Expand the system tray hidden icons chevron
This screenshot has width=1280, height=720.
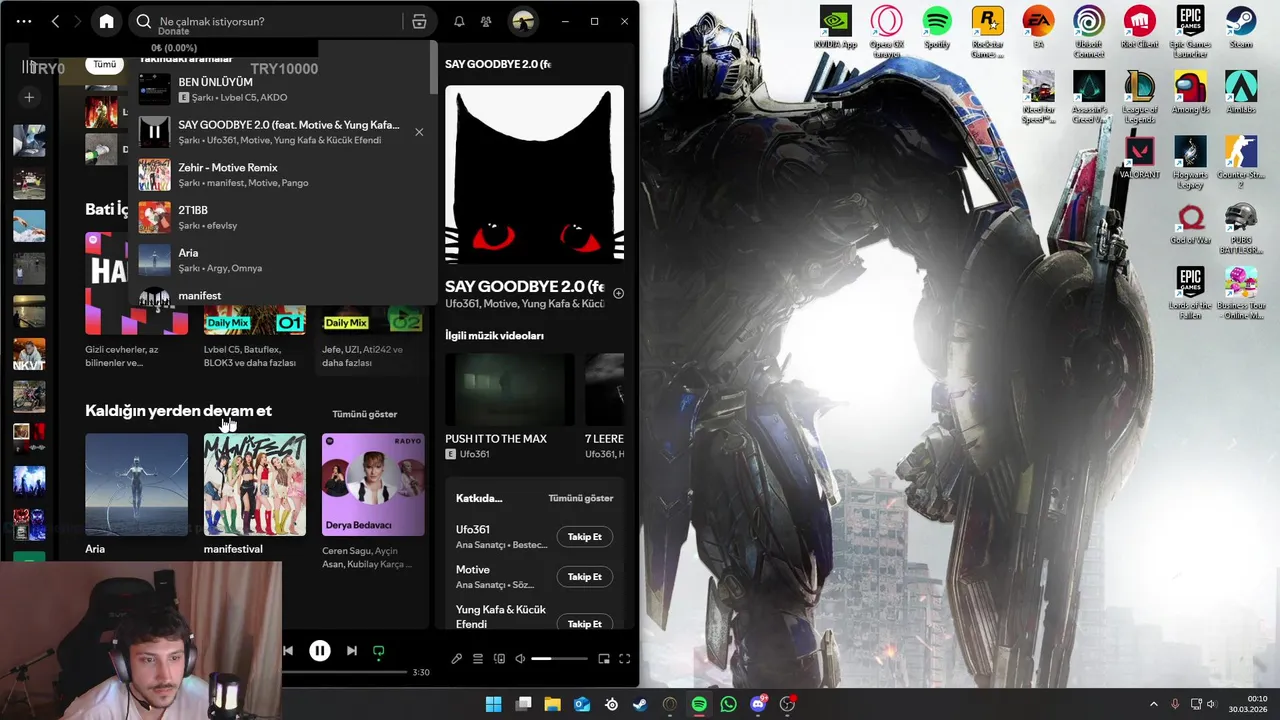[x=1153, y=704]
